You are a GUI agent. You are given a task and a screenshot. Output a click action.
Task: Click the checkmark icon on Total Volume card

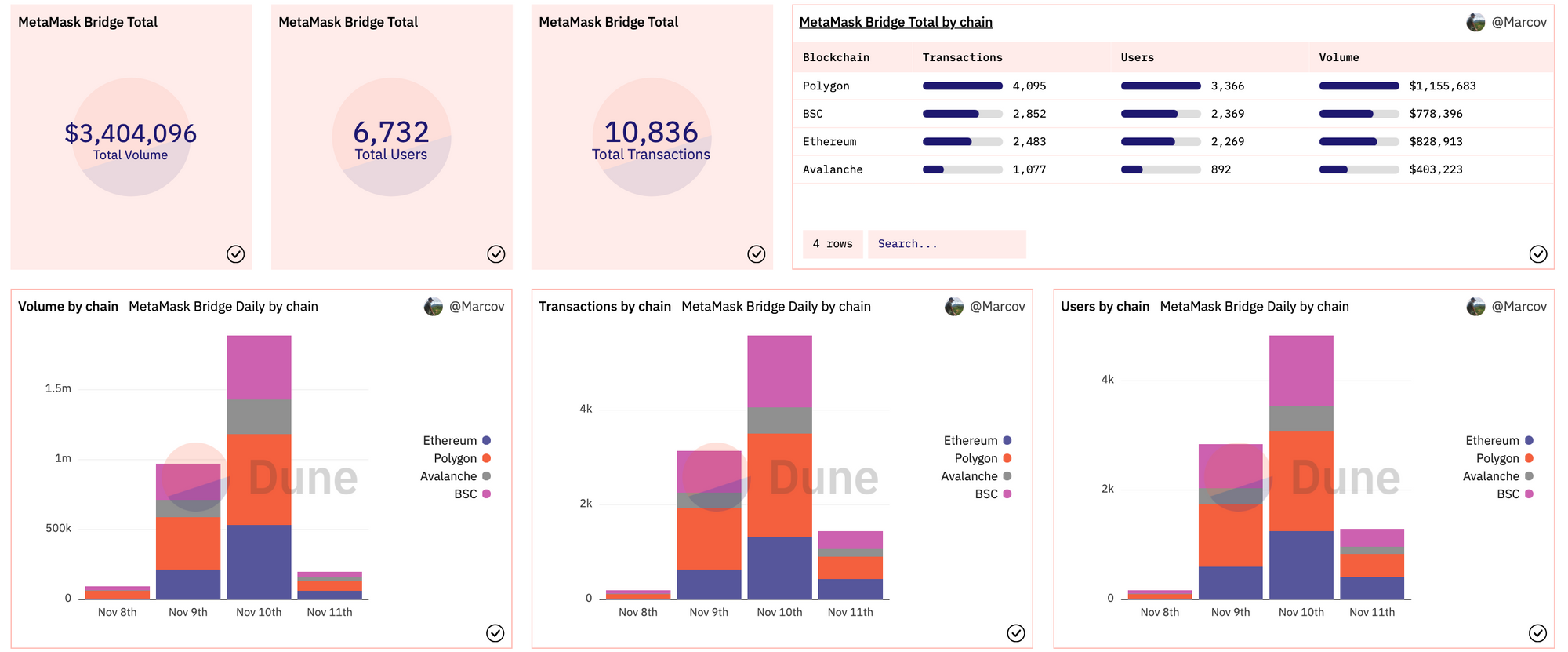tap(235, 254)
